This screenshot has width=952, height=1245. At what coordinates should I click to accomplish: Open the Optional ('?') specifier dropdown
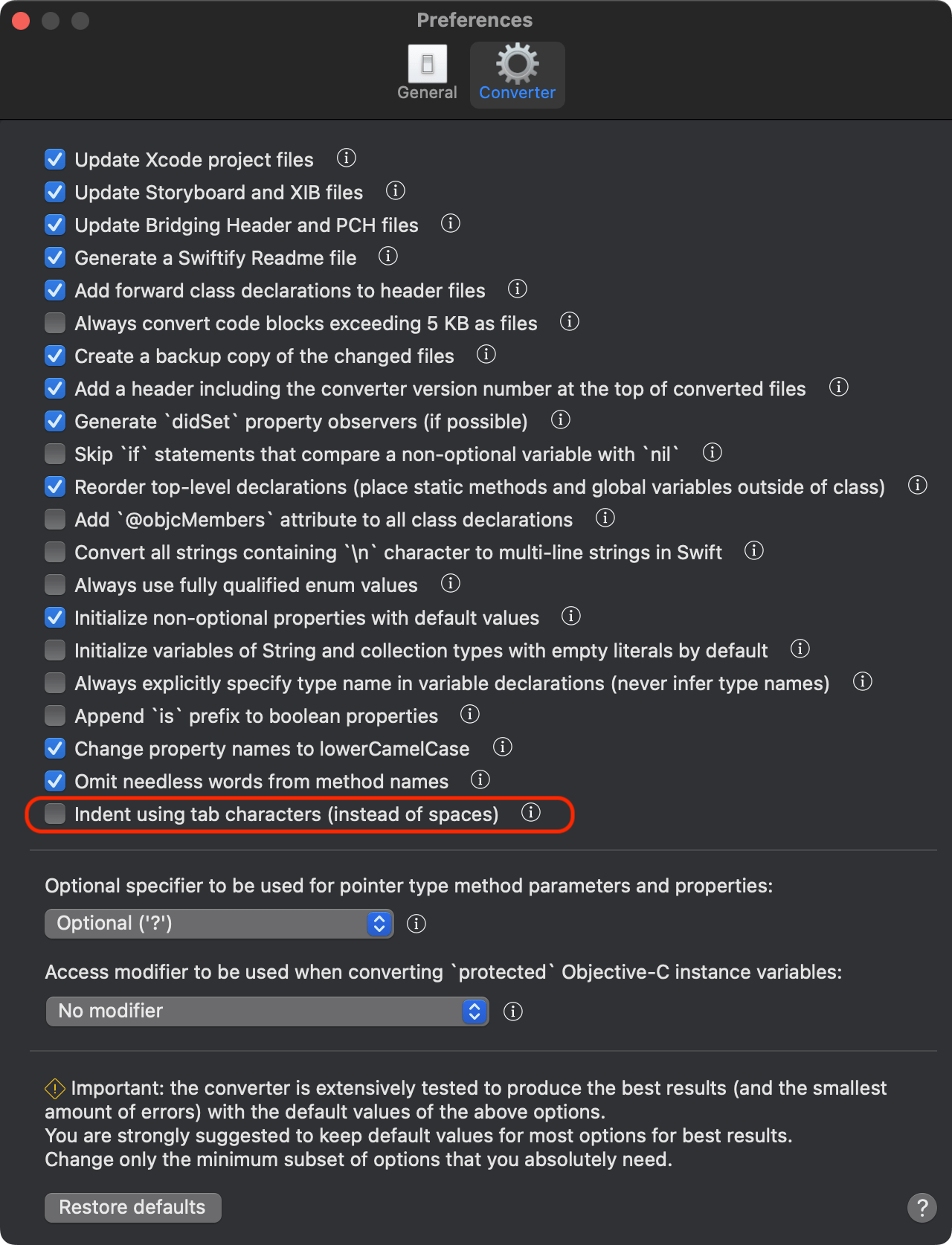[x=219, y=924]
